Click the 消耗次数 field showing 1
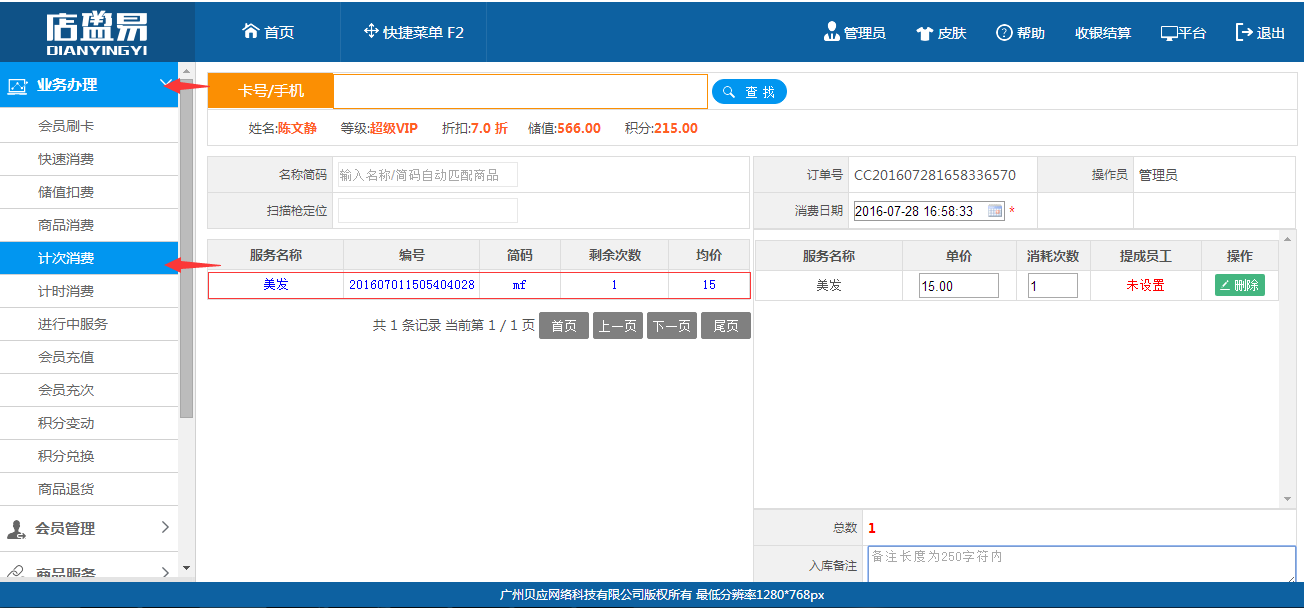 1053,286
